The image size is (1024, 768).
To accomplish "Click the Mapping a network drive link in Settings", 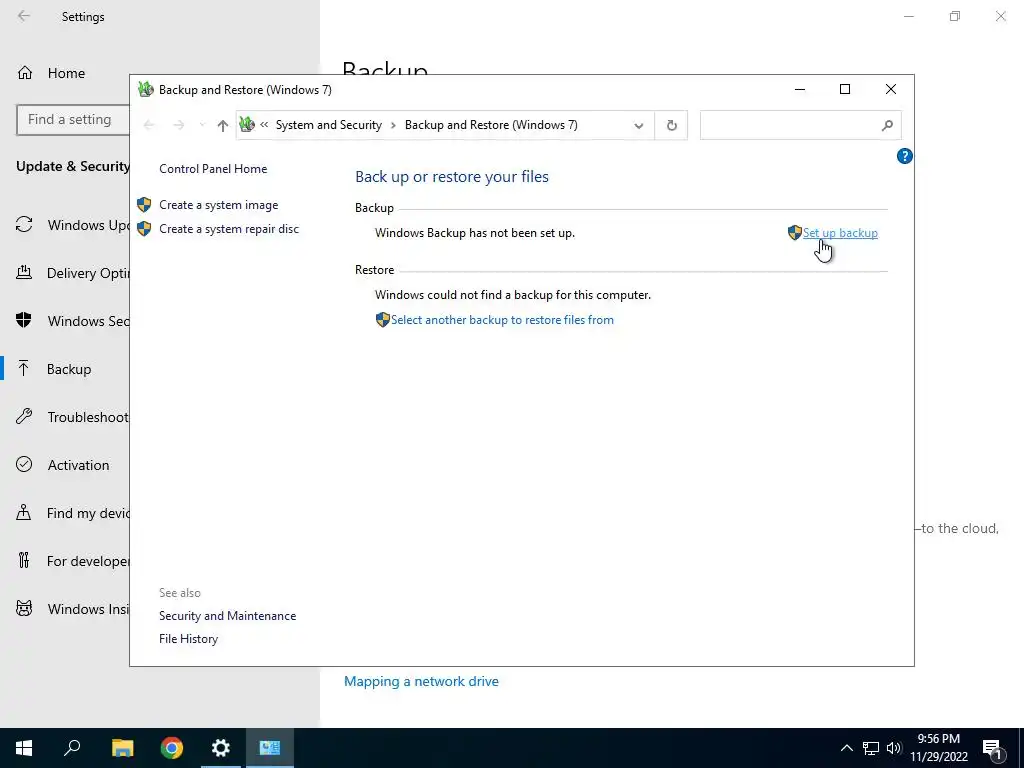I will (x=421, y=681).
